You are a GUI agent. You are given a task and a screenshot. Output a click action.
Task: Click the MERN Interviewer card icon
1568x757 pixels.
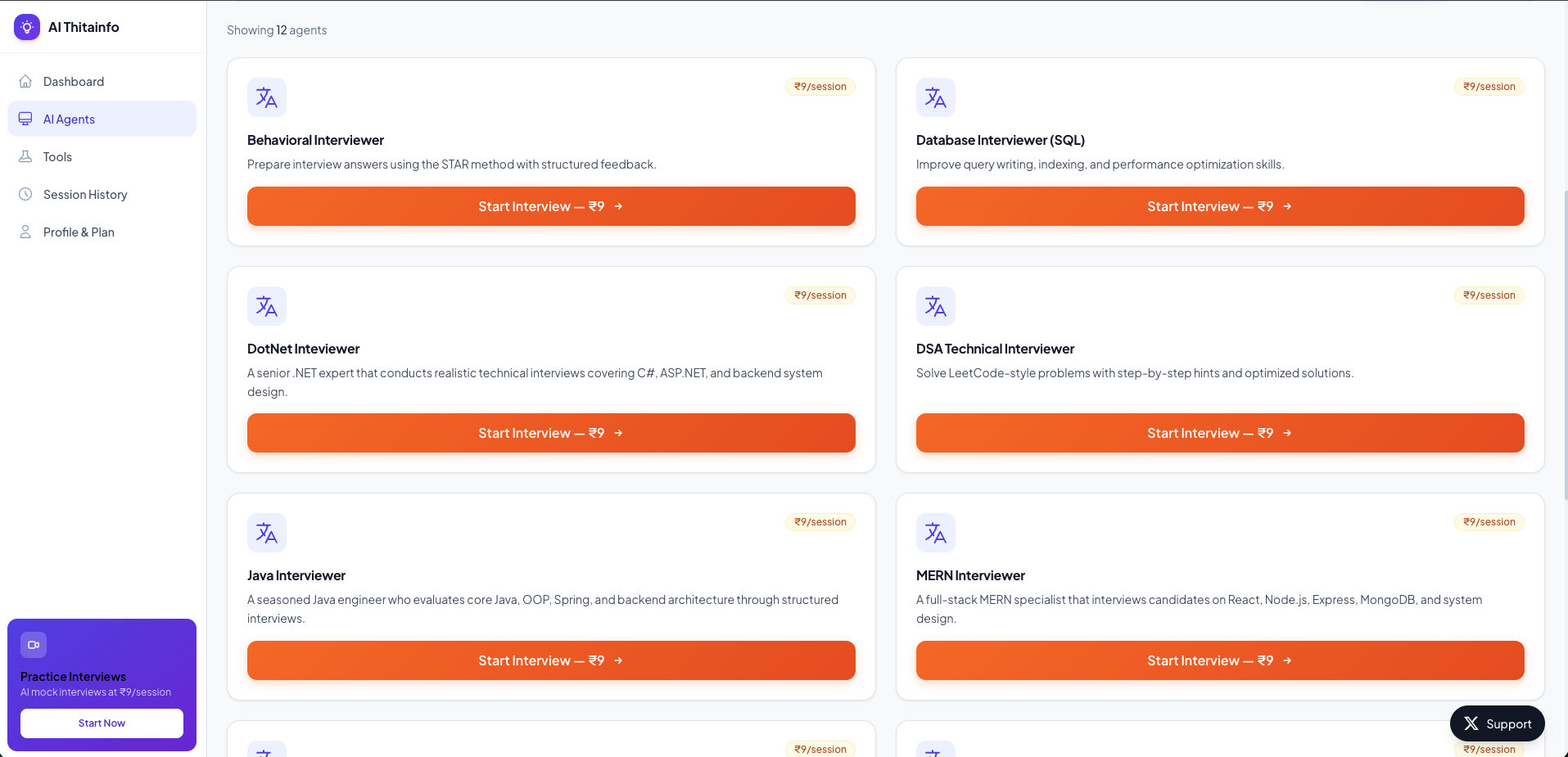(x=936, y=533)
